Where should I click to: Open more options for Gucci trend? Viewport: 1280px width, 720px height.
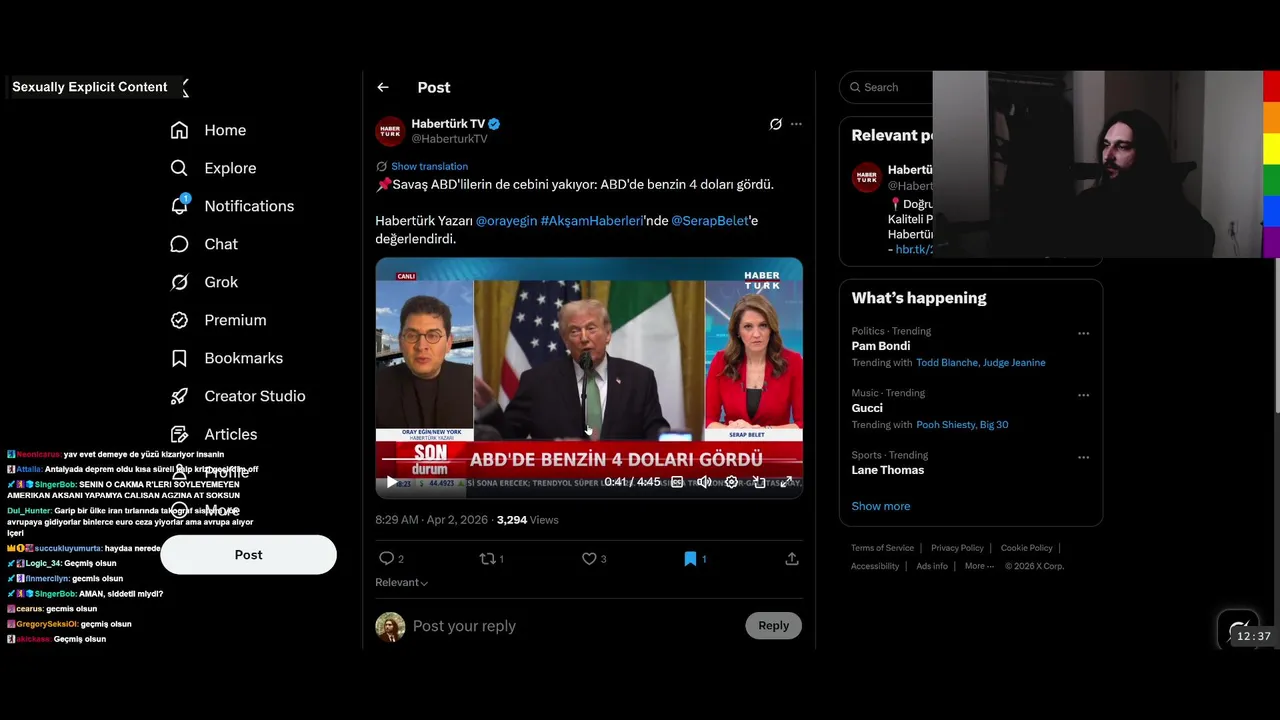pyautogui.click(x=1083, y=396)
